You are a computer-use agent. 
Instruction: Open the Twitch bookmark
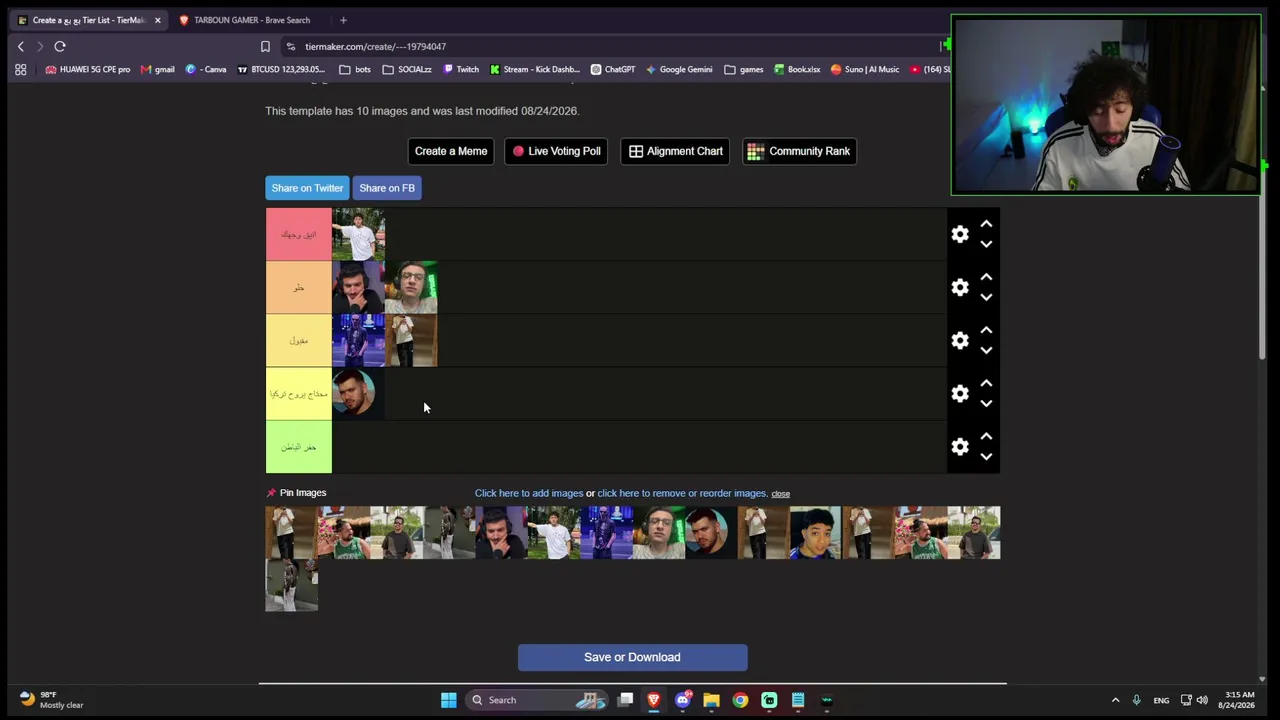click(x=461, y=69)
